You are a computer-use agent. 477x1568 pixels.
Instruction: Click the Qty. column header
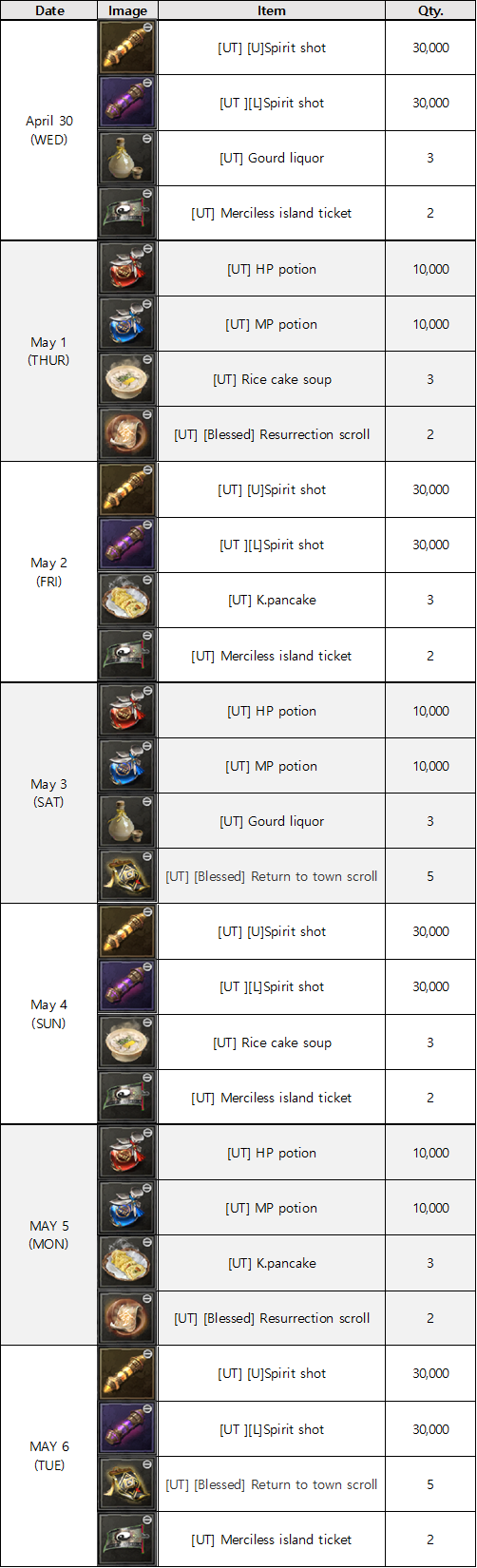pos(430,10)
